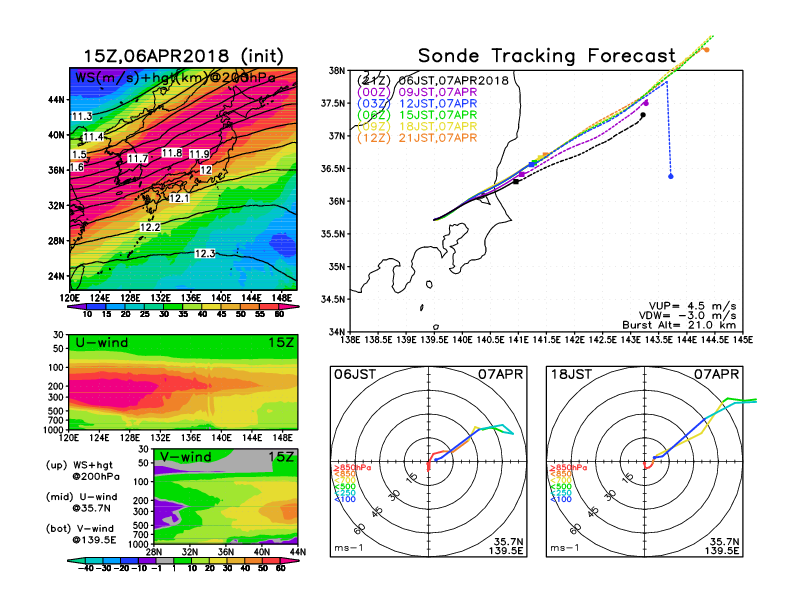Click the '07APR' label in the 18JST hodograph
The height and width of the screenshot is (612, 792).
pyautogui.click(x=716, y=374)
